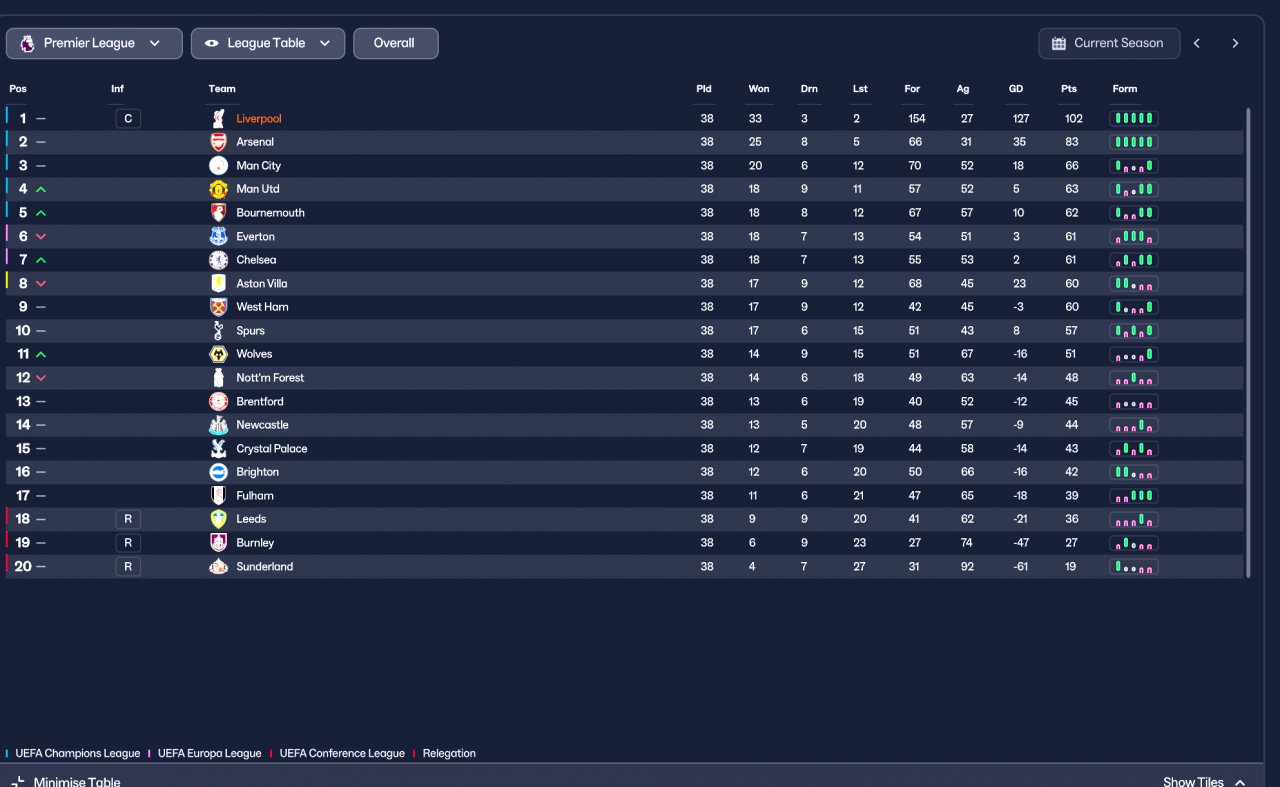The image size is (1280, 787).
Task: Open the Current Season selector
Action: click(x=1109, y=43)
